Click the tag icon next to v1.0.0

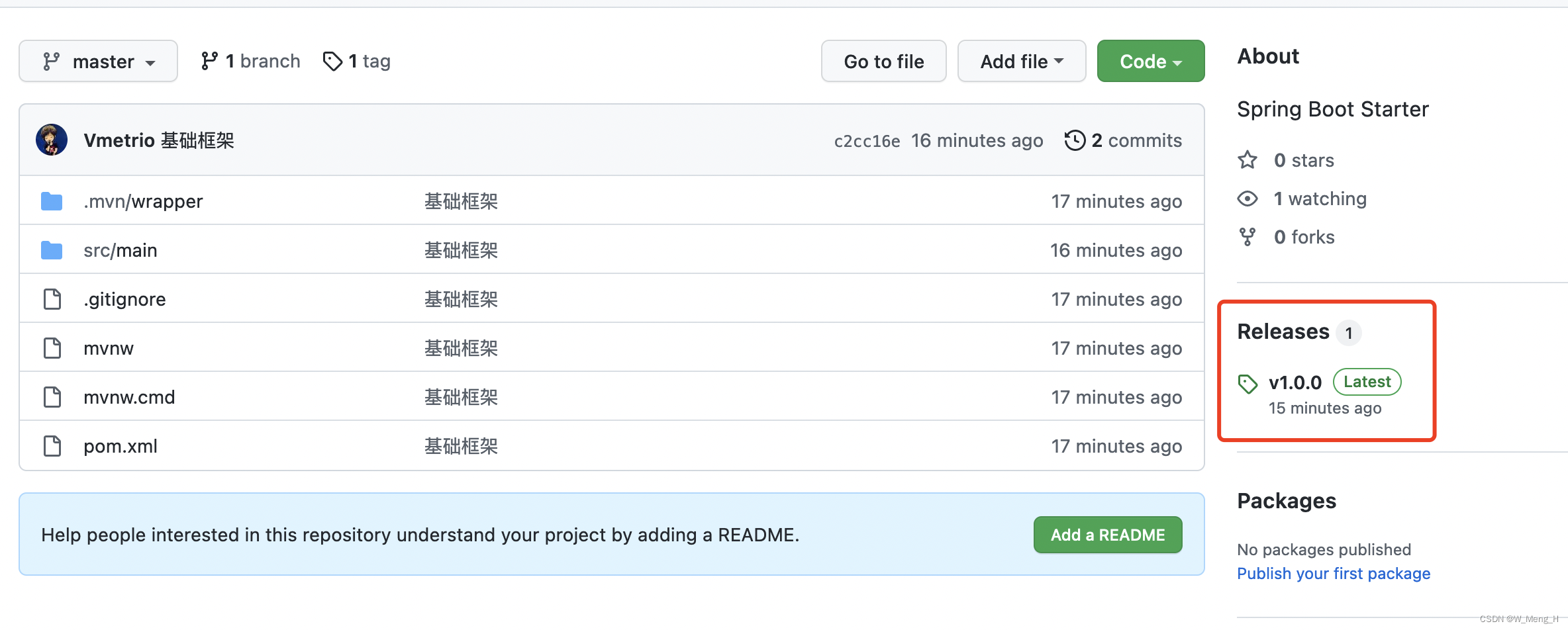point(1248,383)
